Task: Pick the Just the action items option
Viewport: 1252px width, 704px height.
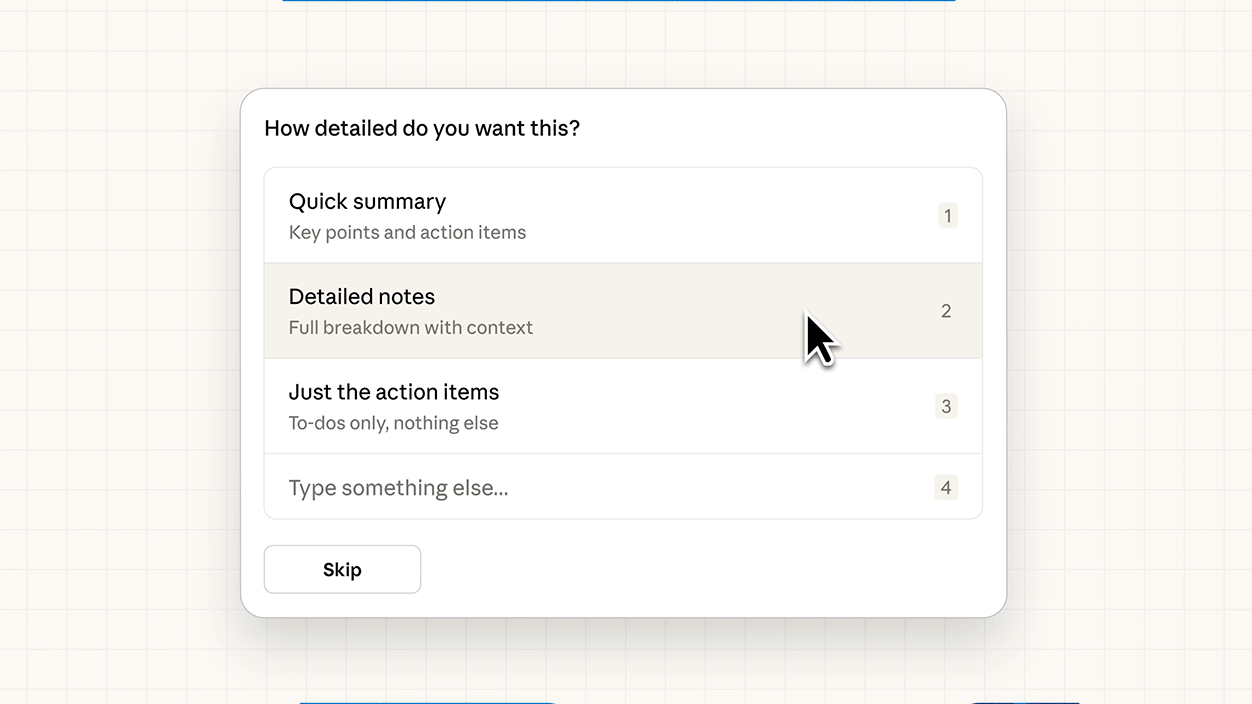Action: (x=600, y=407)
